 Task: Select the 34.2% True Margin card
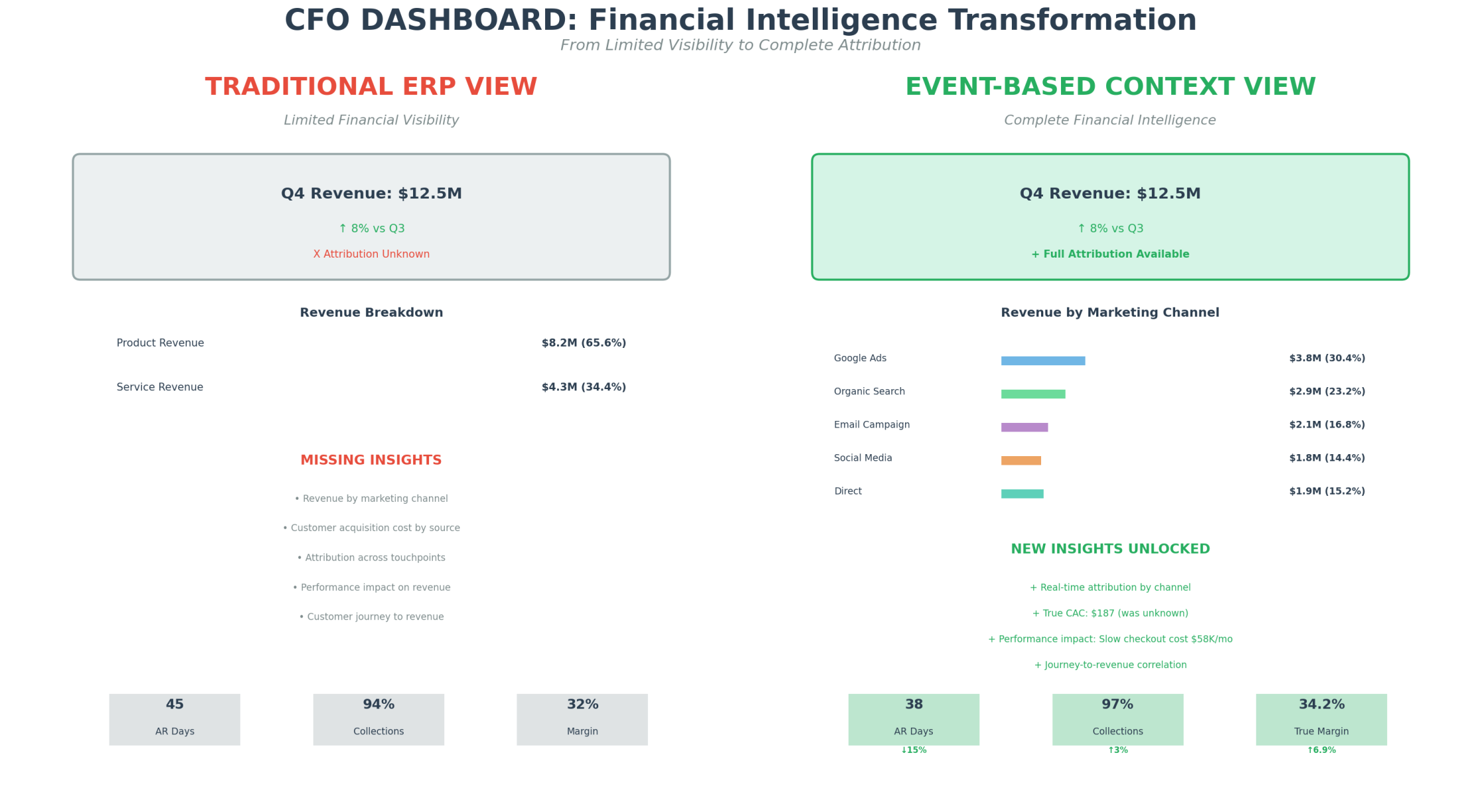1321,719
